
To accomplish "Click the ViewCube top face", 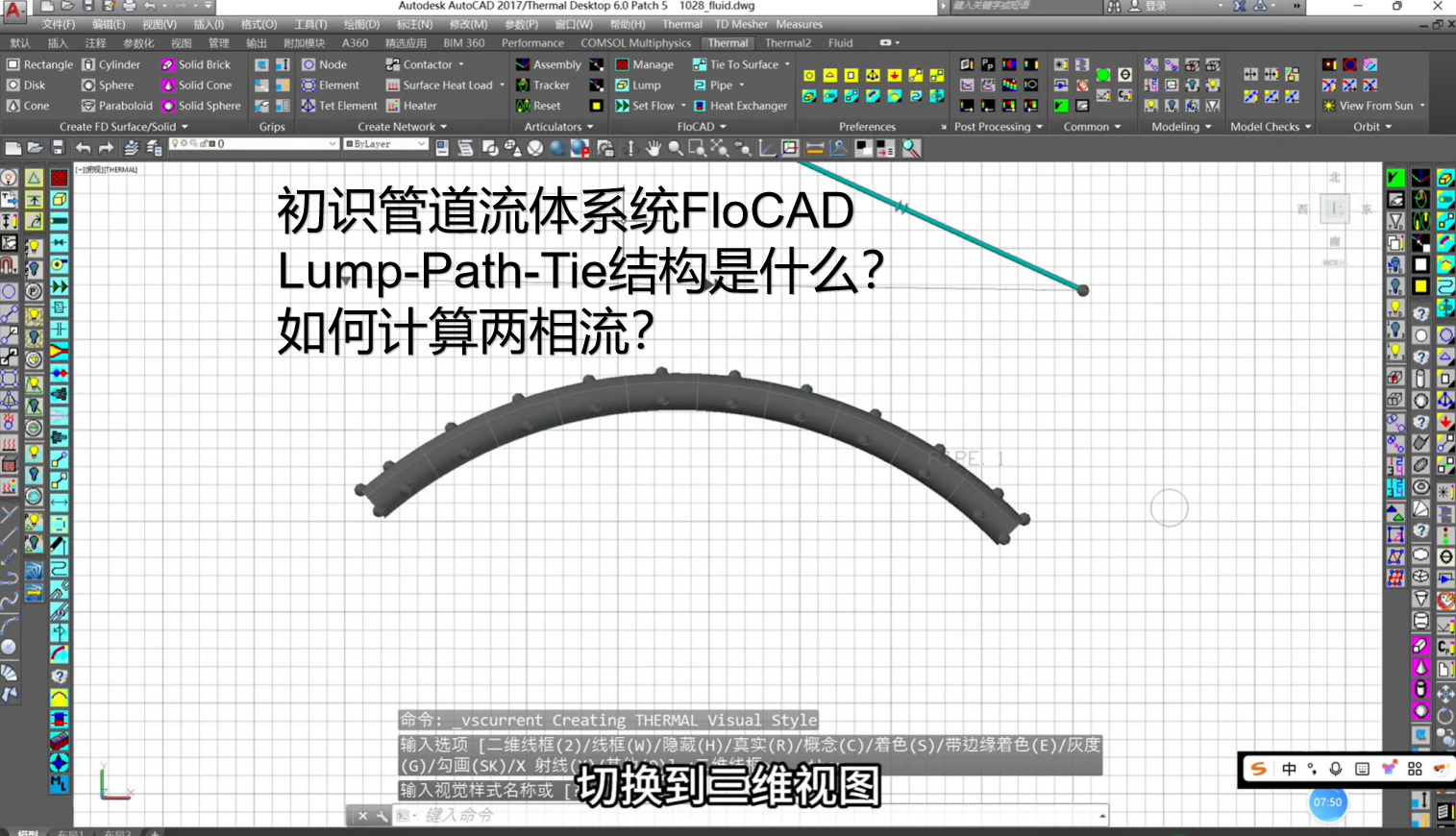I will pyautogui.click(x=1335, y=209).
